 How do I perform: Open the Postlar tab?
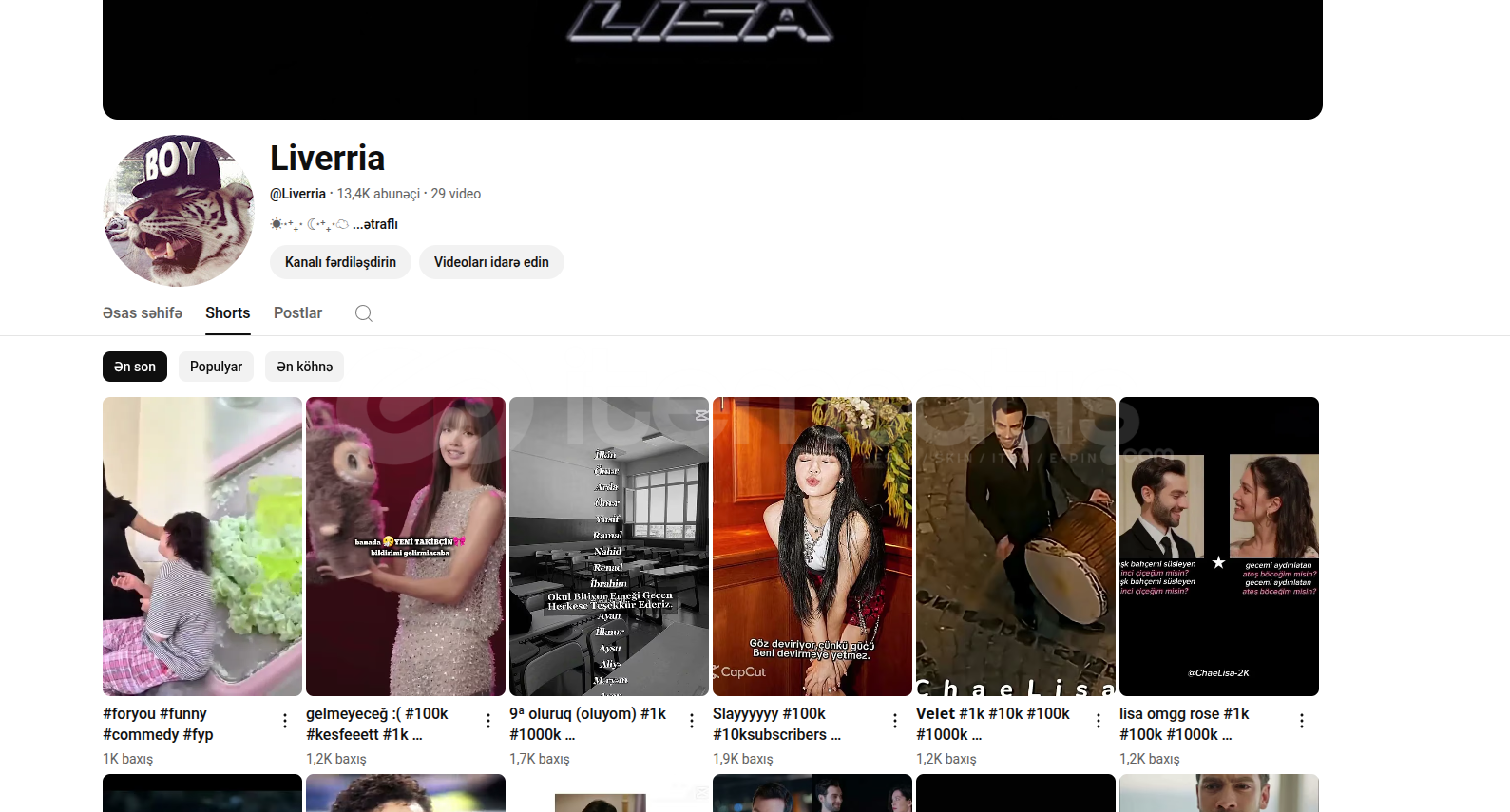pyautogui.click(x=297, y=312)
